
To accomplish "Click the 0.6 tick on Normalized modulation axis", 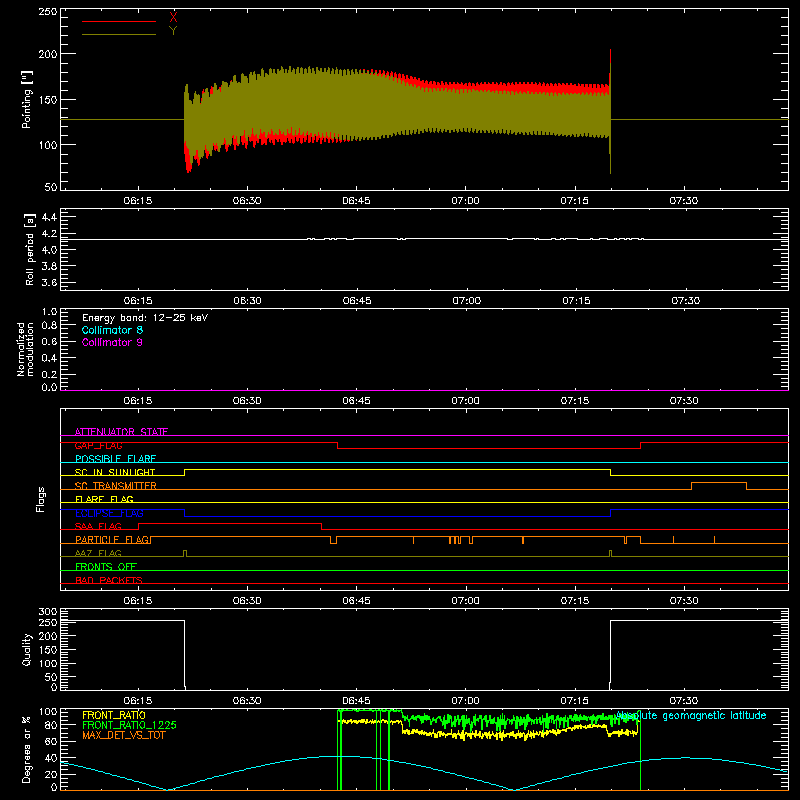I will (x=49, y=341).
